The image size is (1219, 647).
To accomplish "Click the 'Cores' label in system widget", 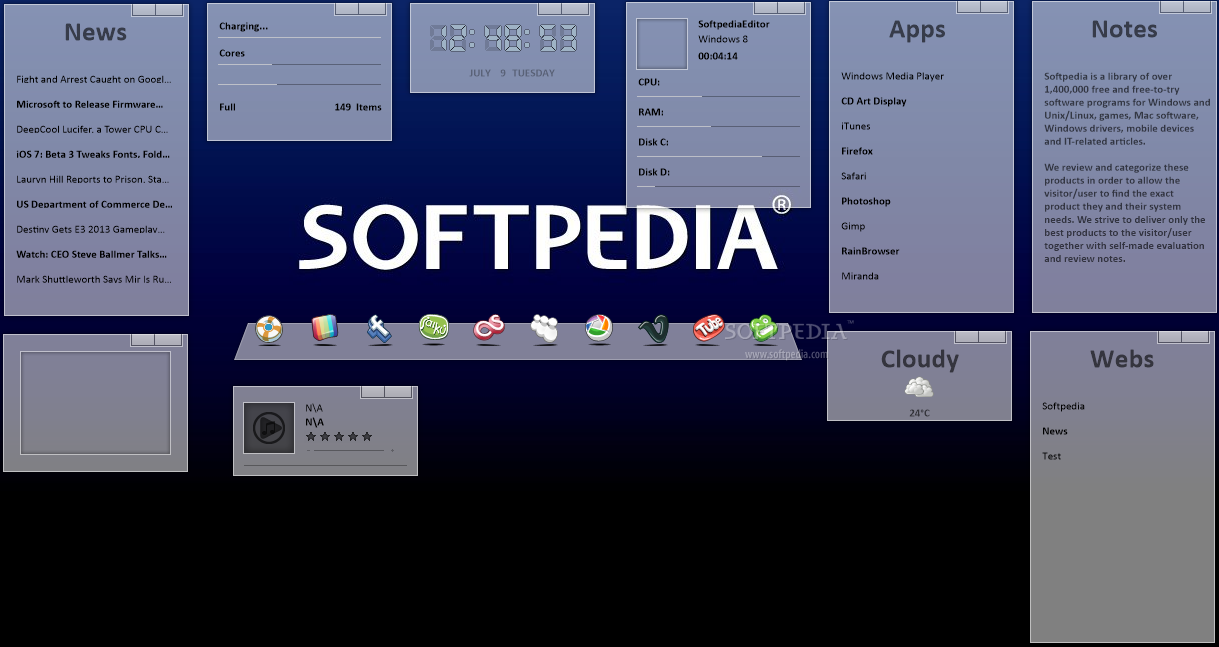I will 232,53.
